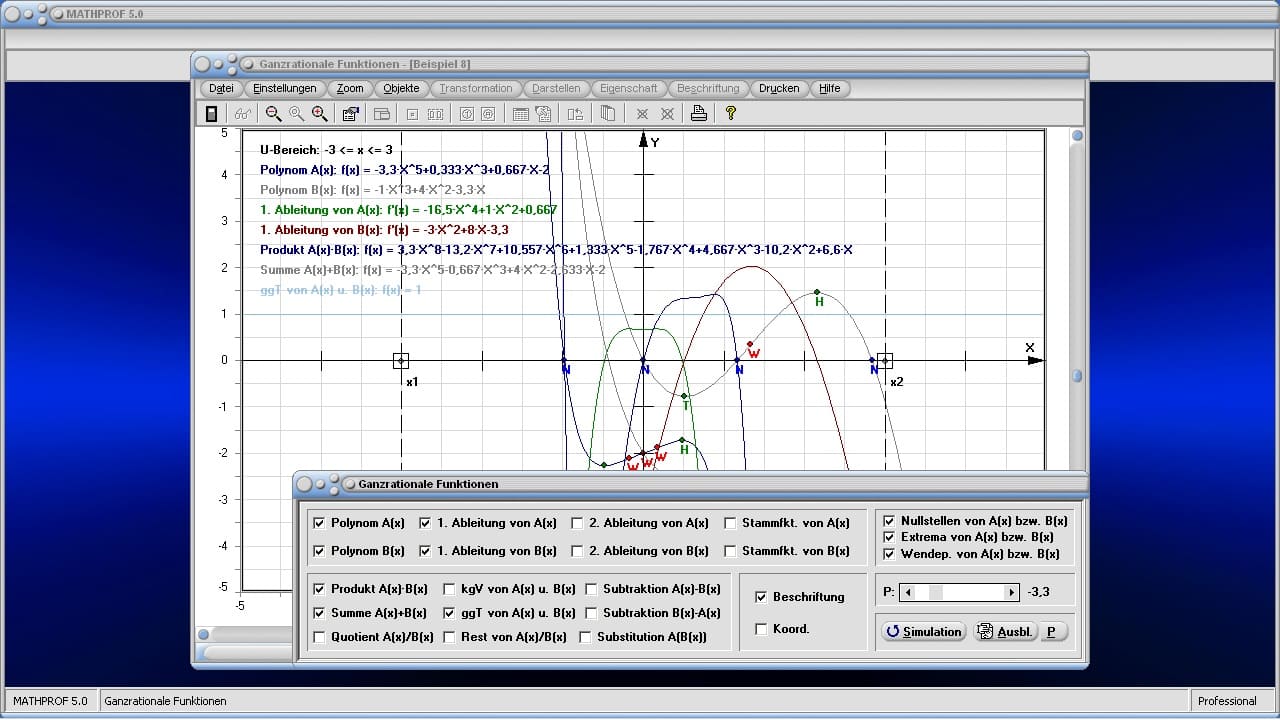
Task: Enable 2. Ableitung von A(x)
Action: (x=577, y=523)
